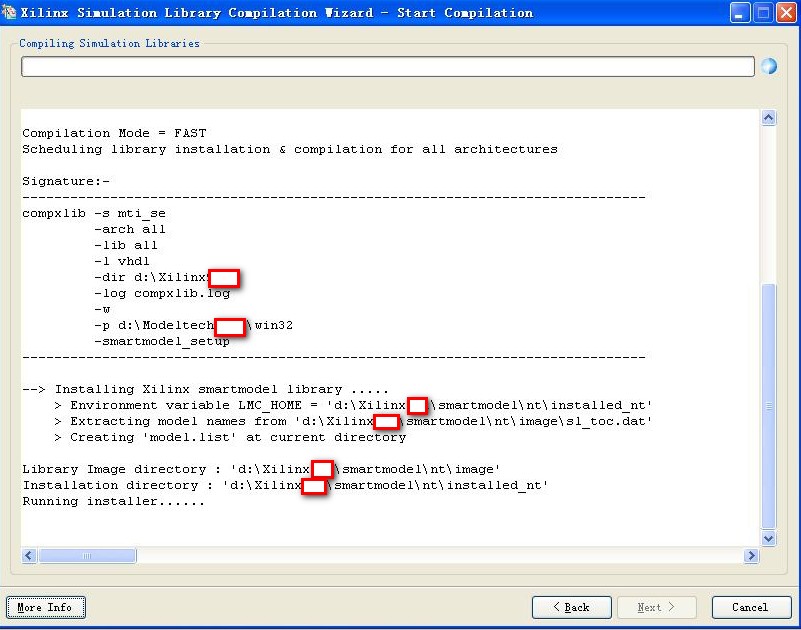This screenshot has height=630, width=801.
Task: Go back with the Back button
Action: (x=572, y=607)
